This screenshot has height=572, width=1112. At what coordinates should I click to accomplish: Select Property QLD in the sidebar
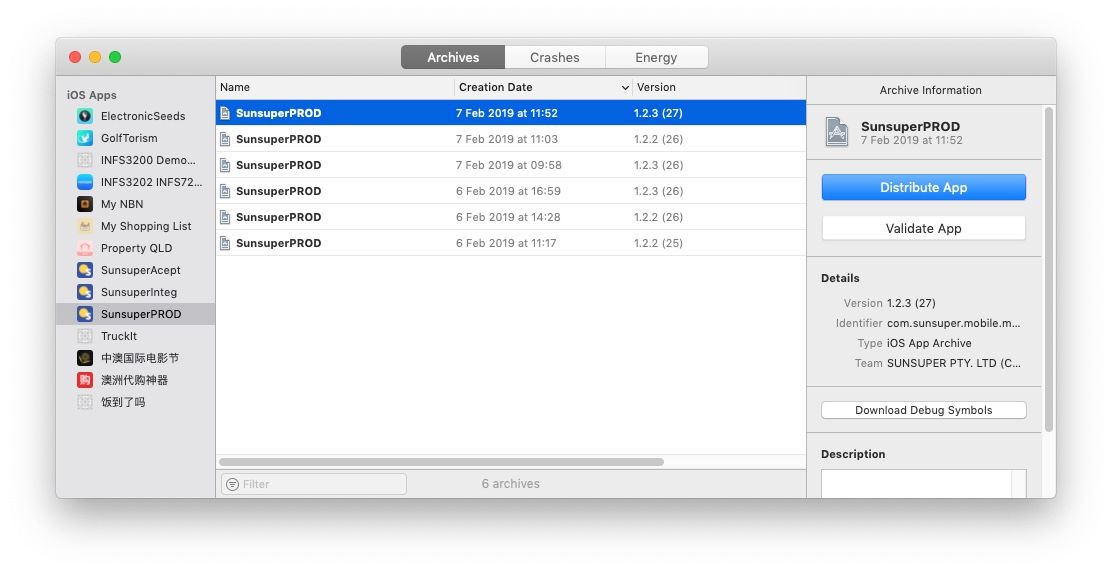tap(136, 247)
